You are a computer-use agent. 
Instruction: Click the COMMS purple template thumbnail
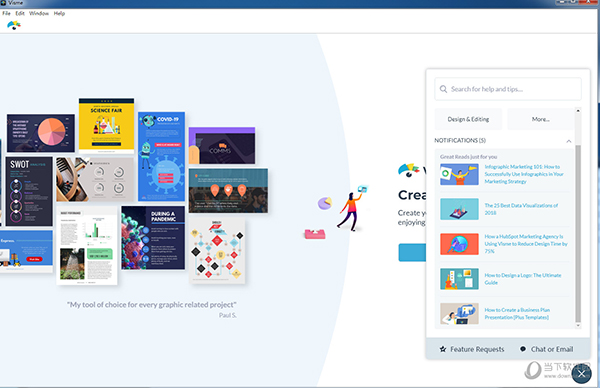[222, 146]
